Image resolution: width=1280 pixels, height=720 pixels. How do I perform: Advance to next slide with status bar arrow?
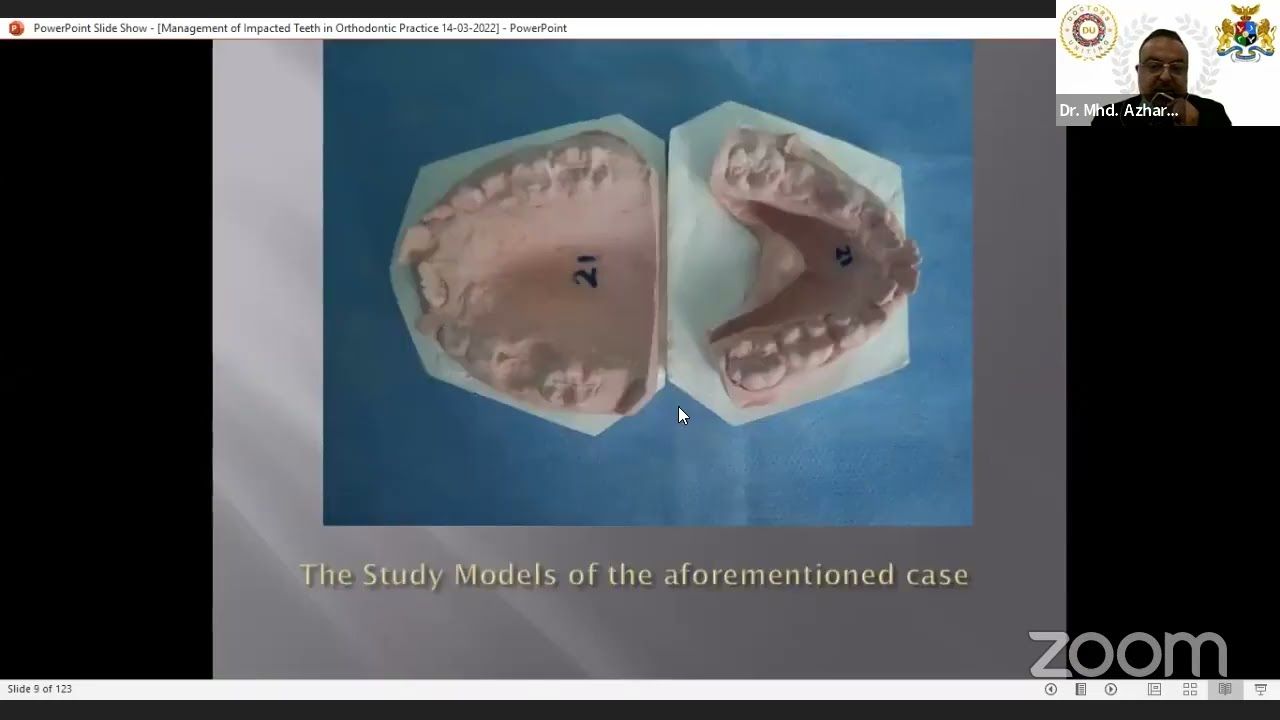[1110, 689]
